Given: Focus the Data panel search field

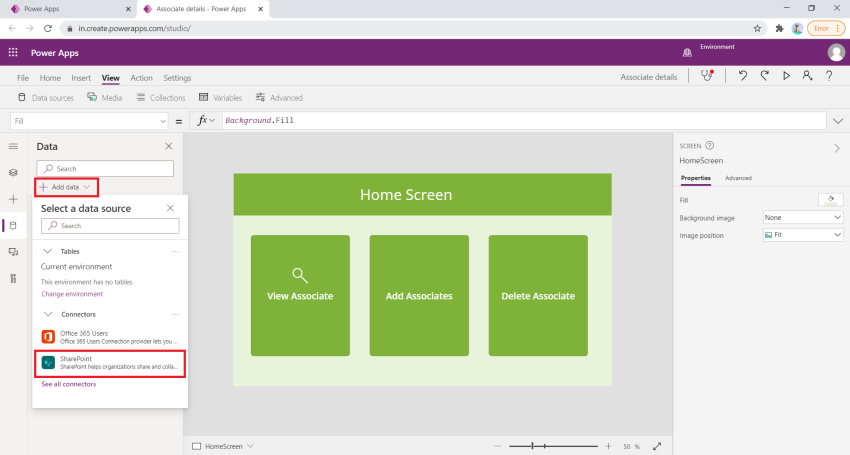Looking at the screenshot, I should [105, 169].
